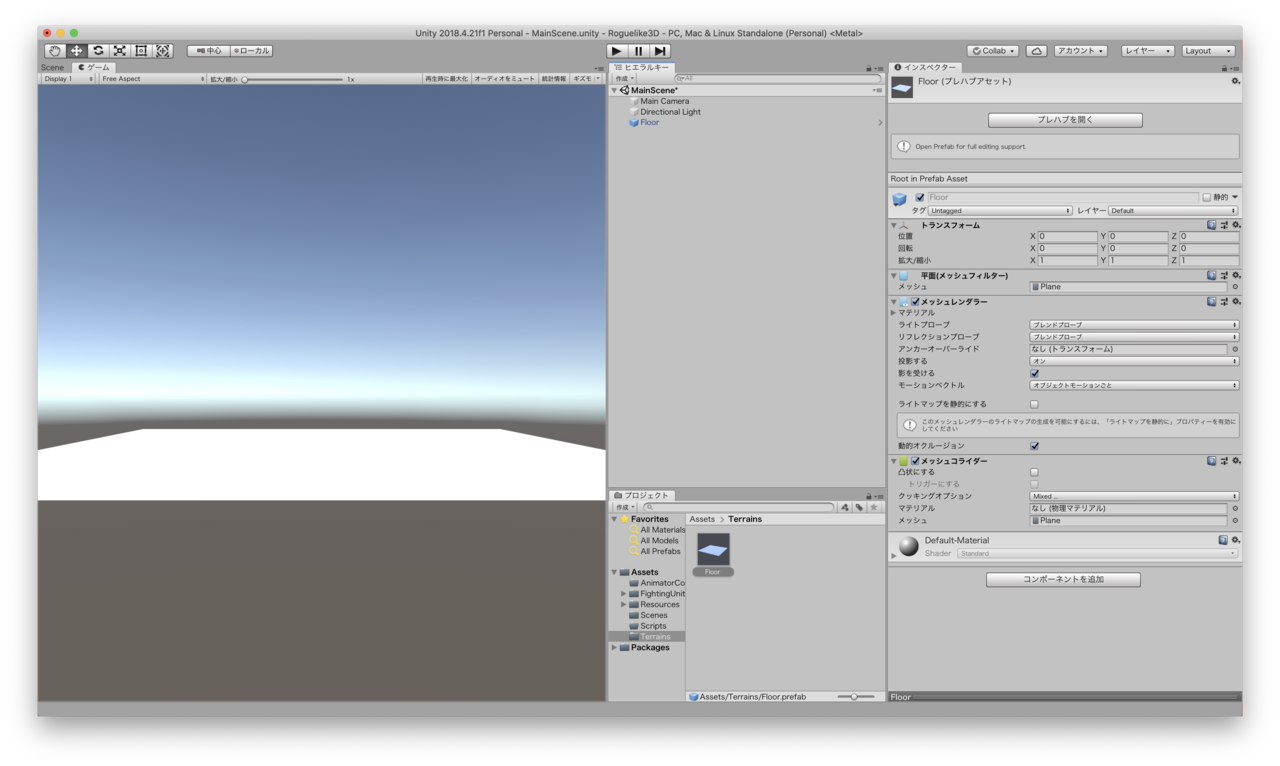Click the Step forward button

[660, 51]
